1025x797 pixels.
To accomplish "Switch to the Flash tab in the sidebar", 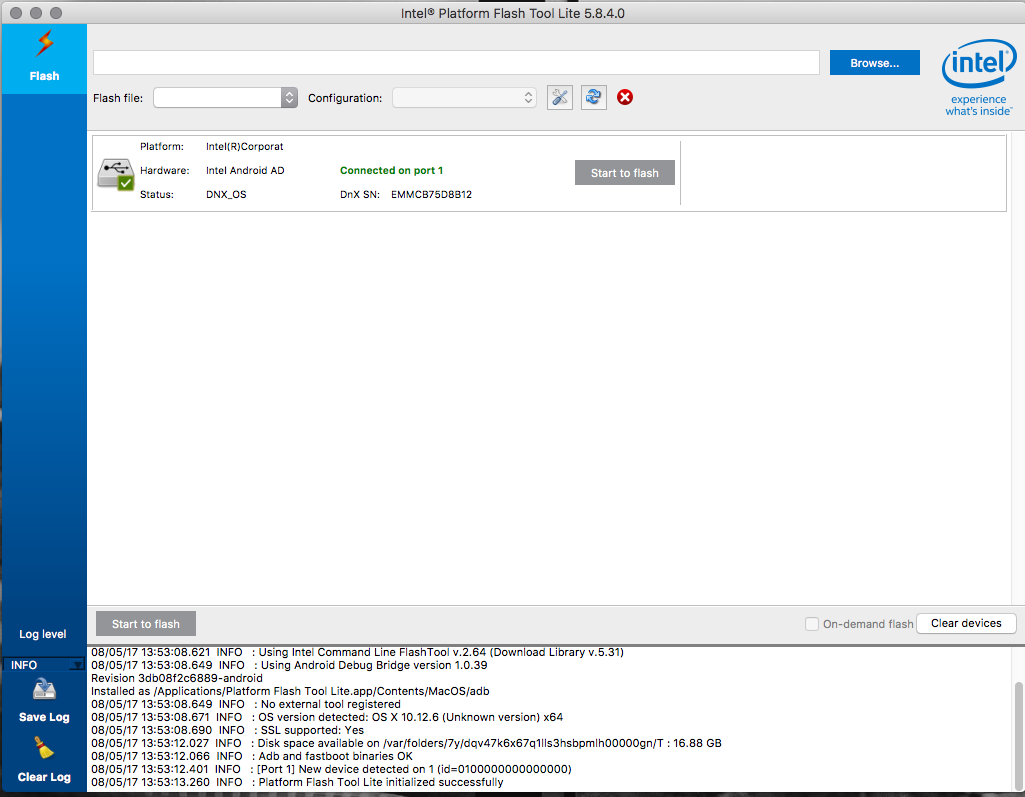I will (43, 58).
